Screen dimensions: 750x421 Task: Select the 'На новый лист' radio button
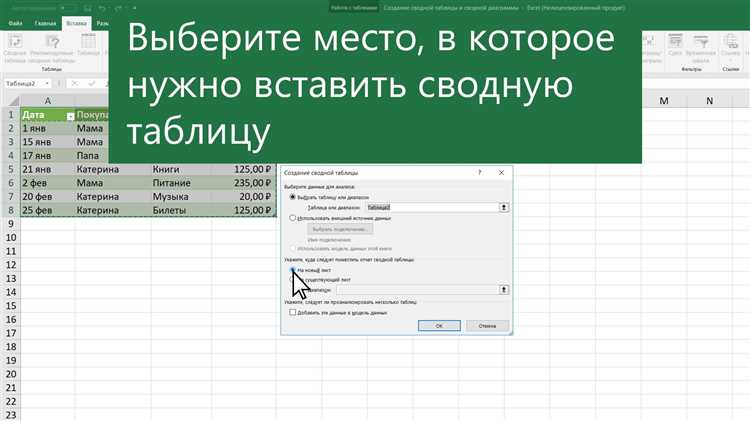[293, 270]
